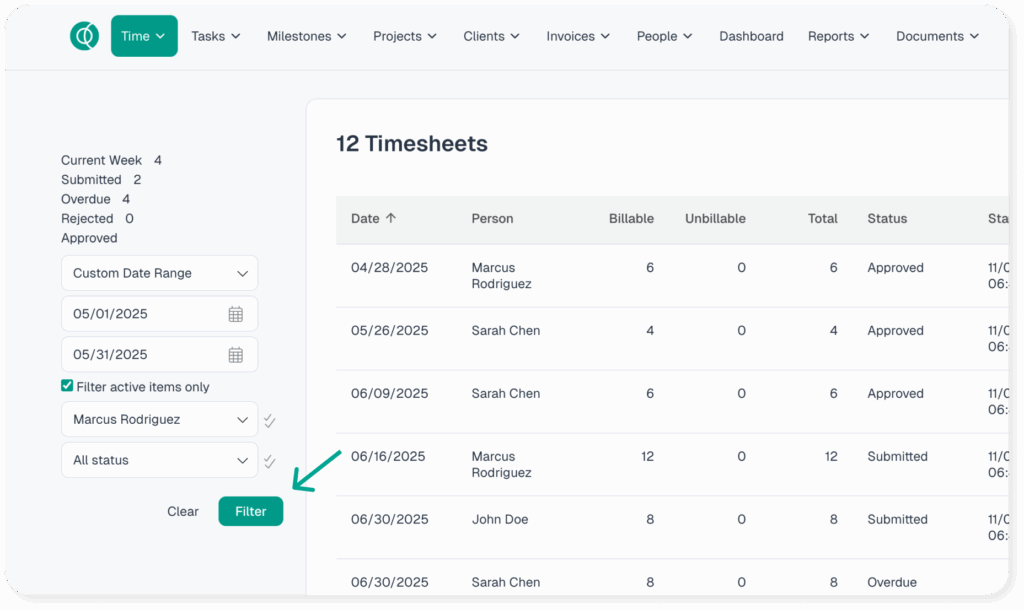Uncheck Filter active items only checkbox

coord(67,386)
